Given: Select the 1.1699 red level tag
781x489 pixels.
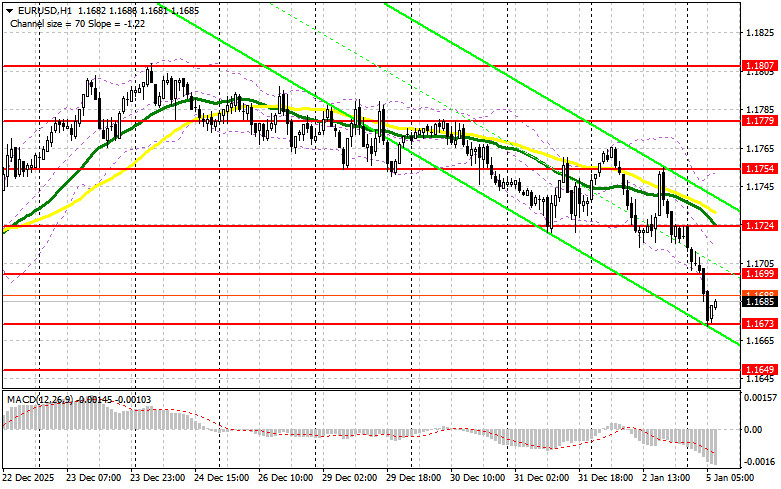Looking at the screenshot, I should [758, 273].
